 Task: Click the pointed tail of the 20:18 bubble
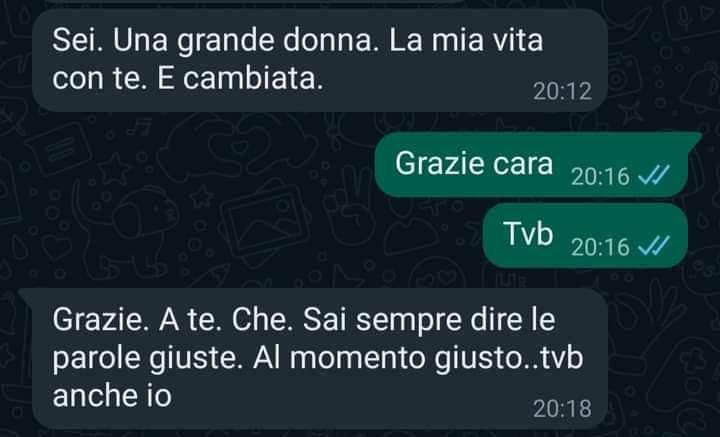[x=26, y=294]
